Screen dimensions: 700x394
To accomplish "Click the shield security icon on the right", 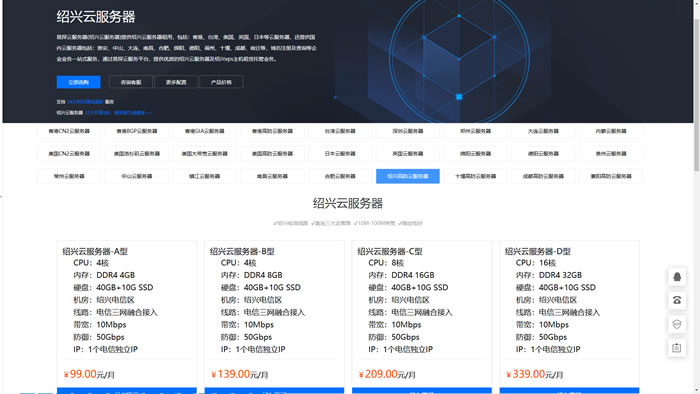I will pos(677,324).
